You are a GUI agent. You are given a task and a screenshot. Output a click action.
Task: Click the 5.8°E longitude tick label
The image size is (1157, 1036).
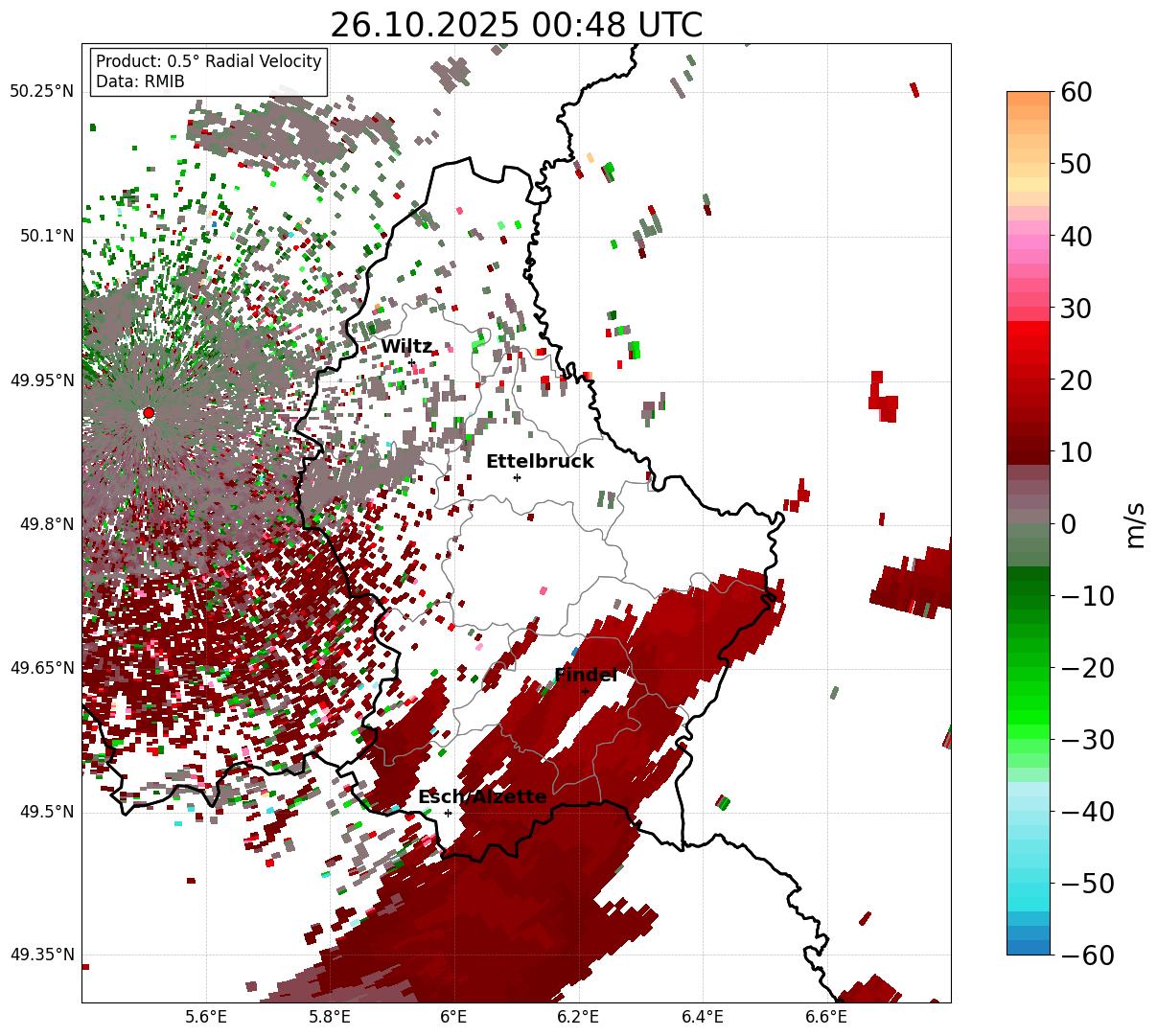pos(330,1017)
